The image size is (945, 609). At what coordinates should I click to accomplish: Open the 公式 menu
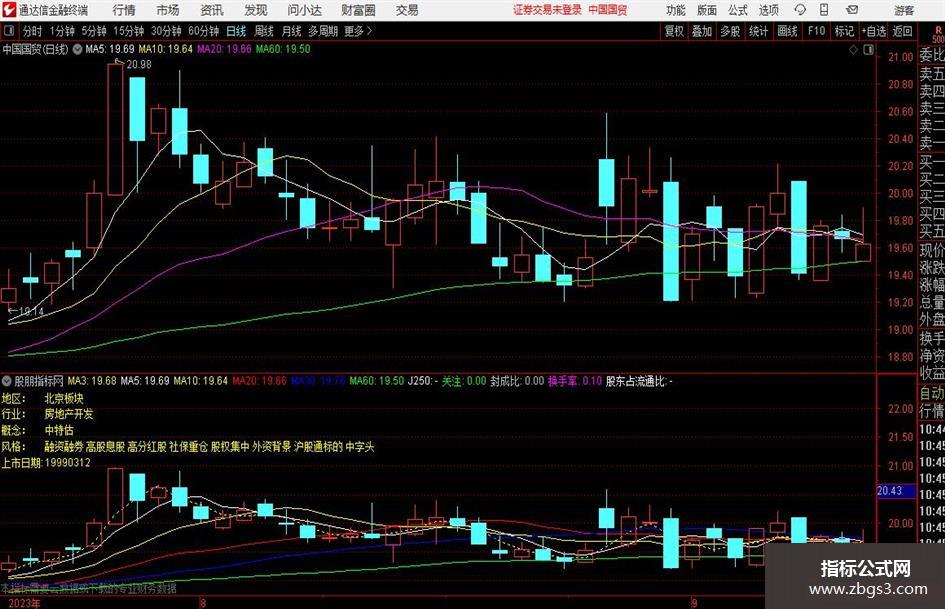click(738, 10)
